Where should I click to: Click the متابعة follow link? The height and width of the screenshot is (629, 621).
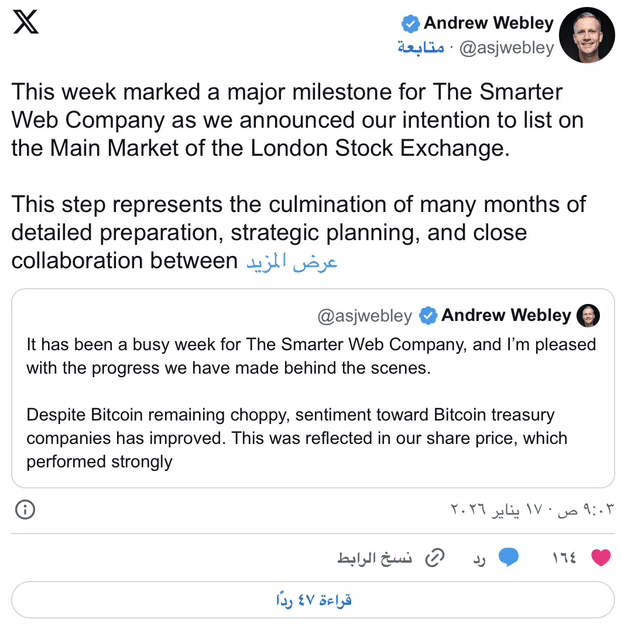point(421,47)
